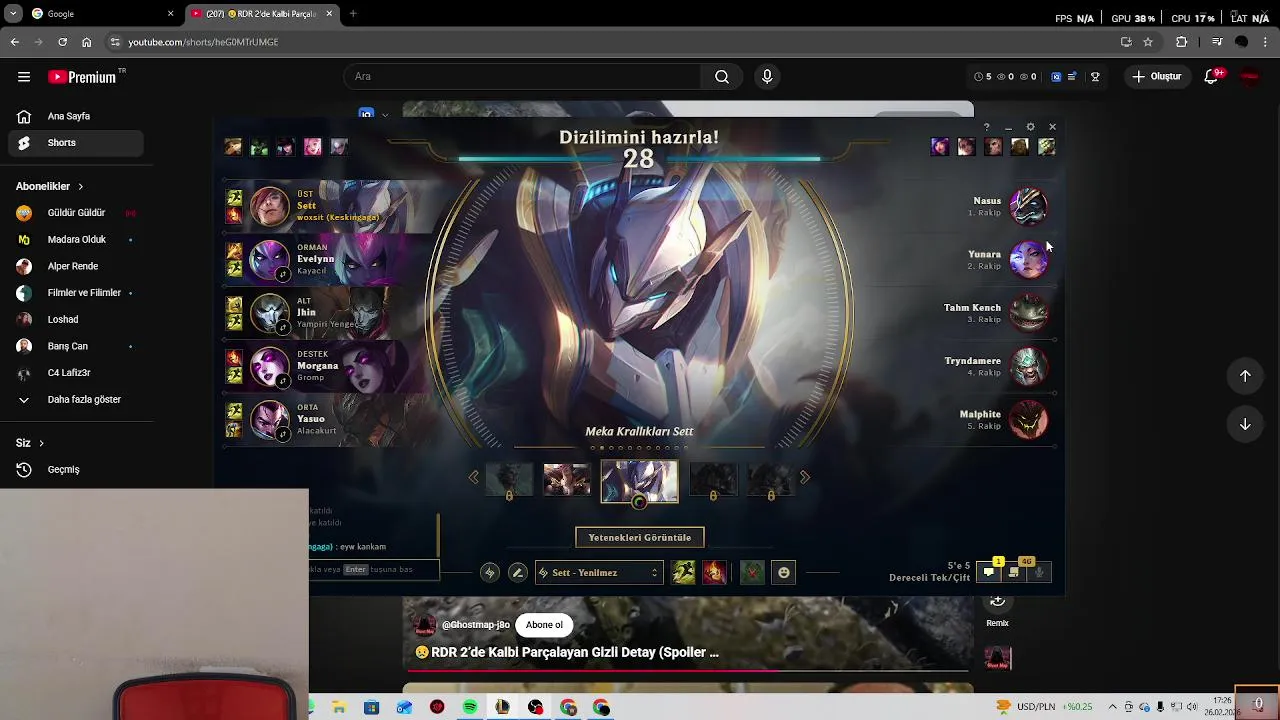
Task: Click the YouTube Ara search field
Action: tap(524, 77)
